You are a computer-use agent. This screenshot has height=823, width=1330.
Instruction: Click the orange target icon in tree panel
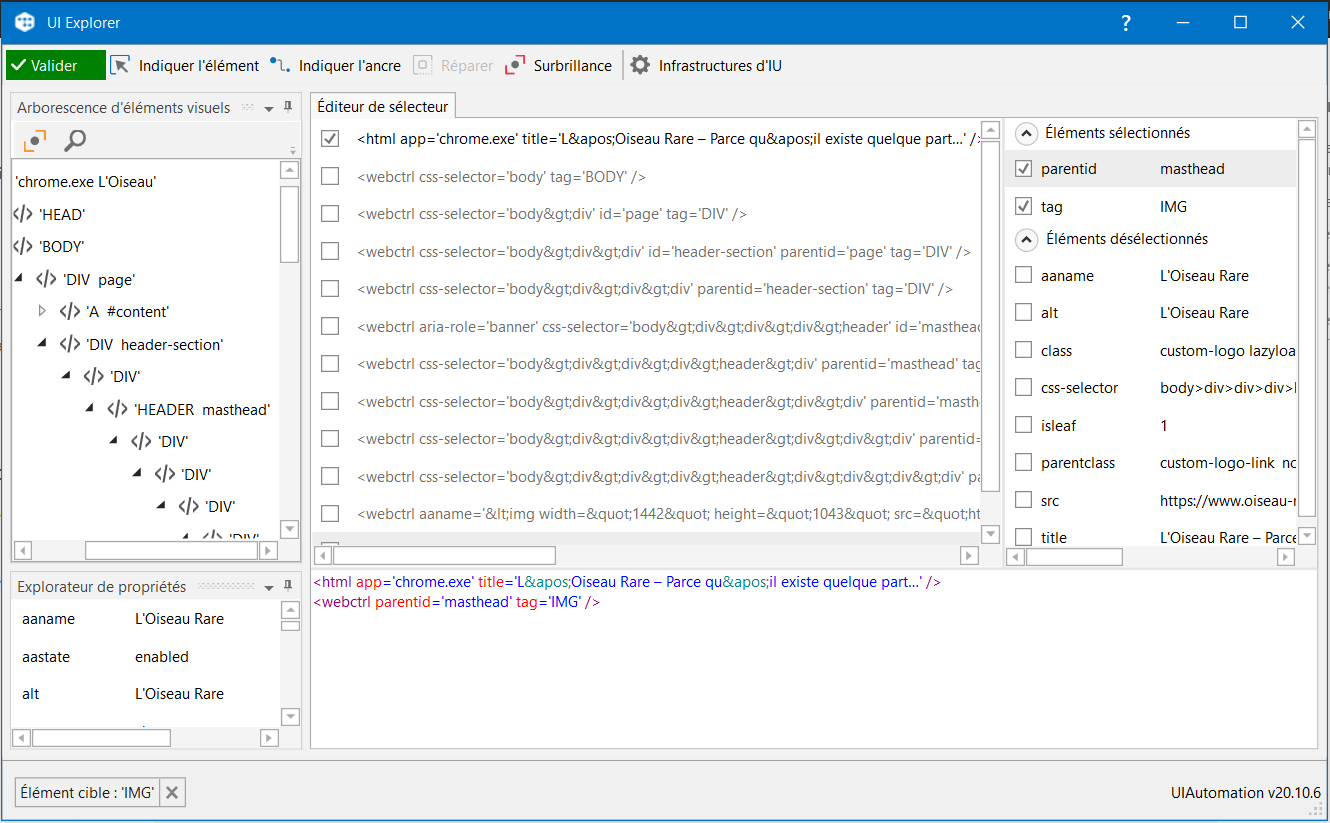point(35,141)
